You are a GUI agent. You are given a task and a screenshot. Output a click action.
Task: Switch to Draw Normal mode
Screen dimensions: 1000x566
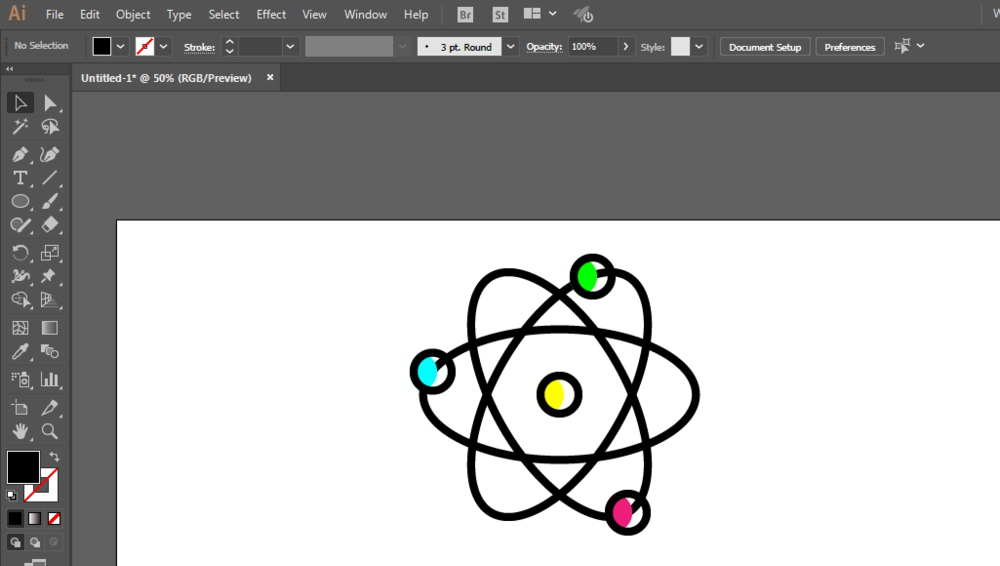pos(15,542)
